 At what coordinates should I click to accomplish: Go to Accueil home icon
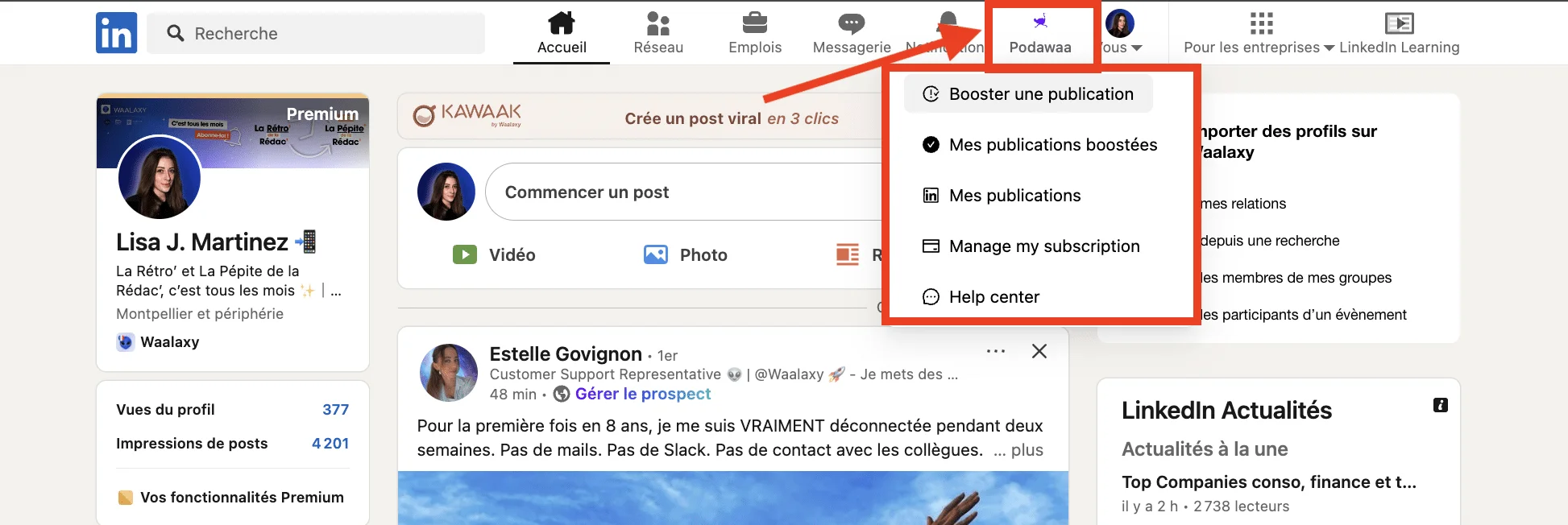coord(562,23)
